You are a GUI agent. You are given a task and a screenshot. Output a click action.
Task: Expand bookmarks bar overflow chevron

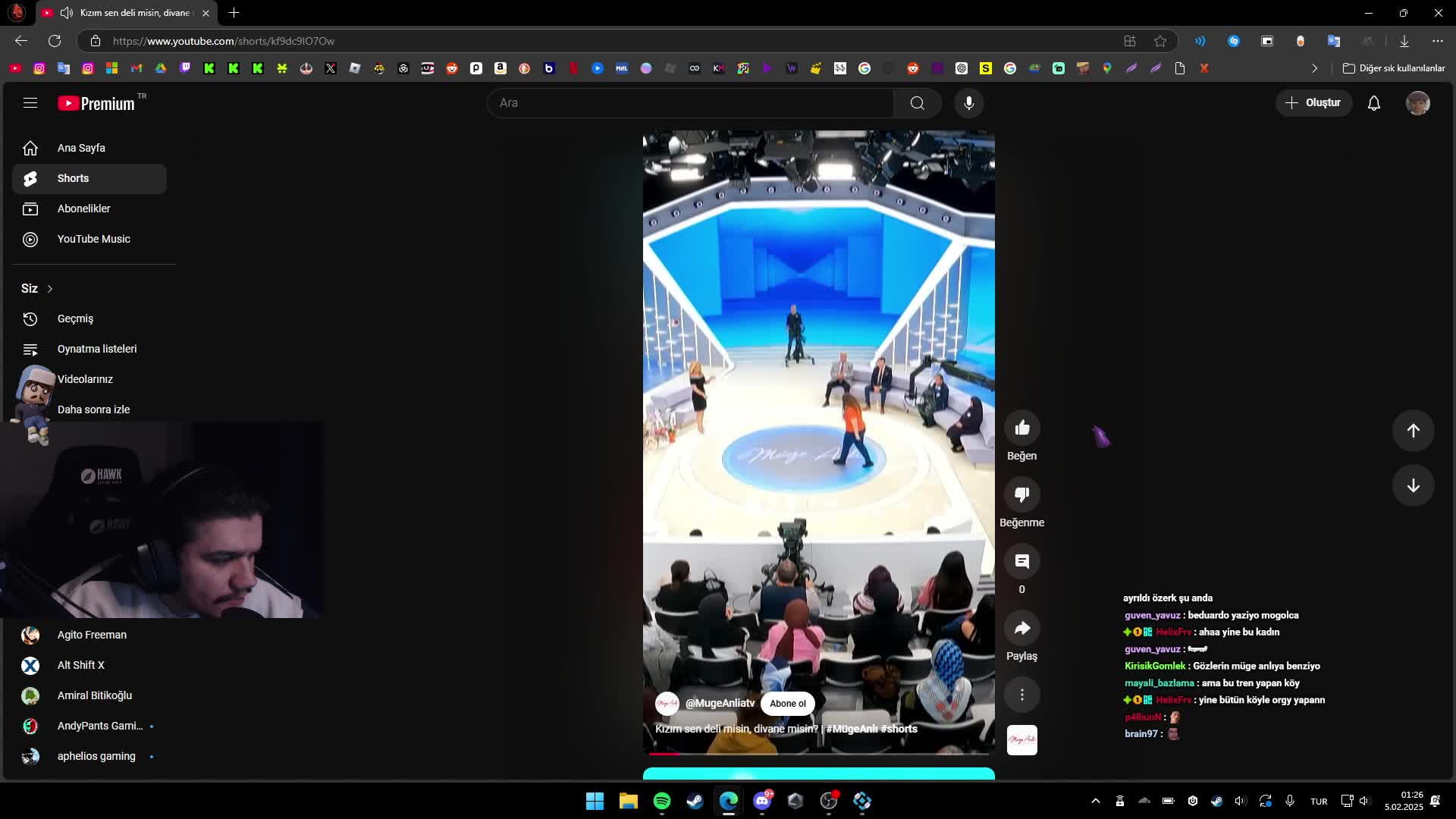pyautogui.click(x=1314, y=68)
